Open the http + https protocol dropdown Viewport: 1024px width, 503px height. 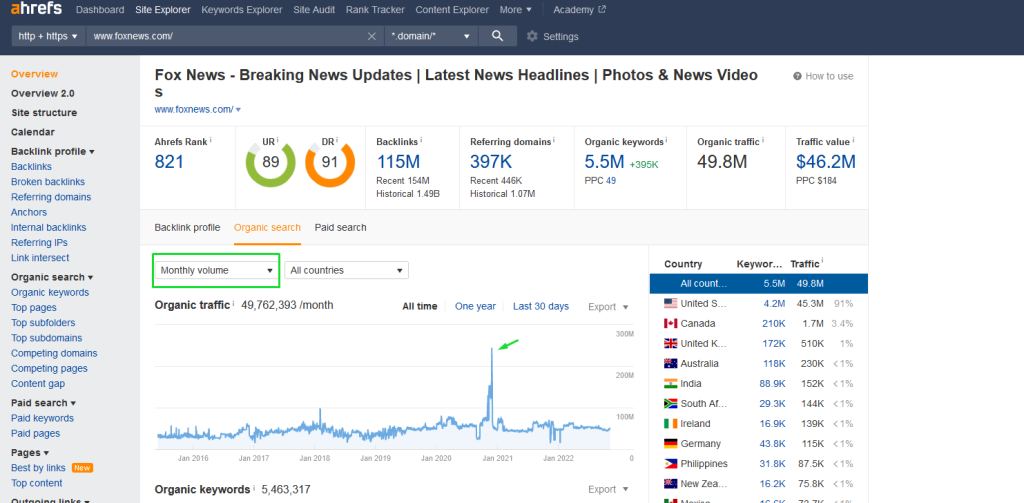pos(48,36)
